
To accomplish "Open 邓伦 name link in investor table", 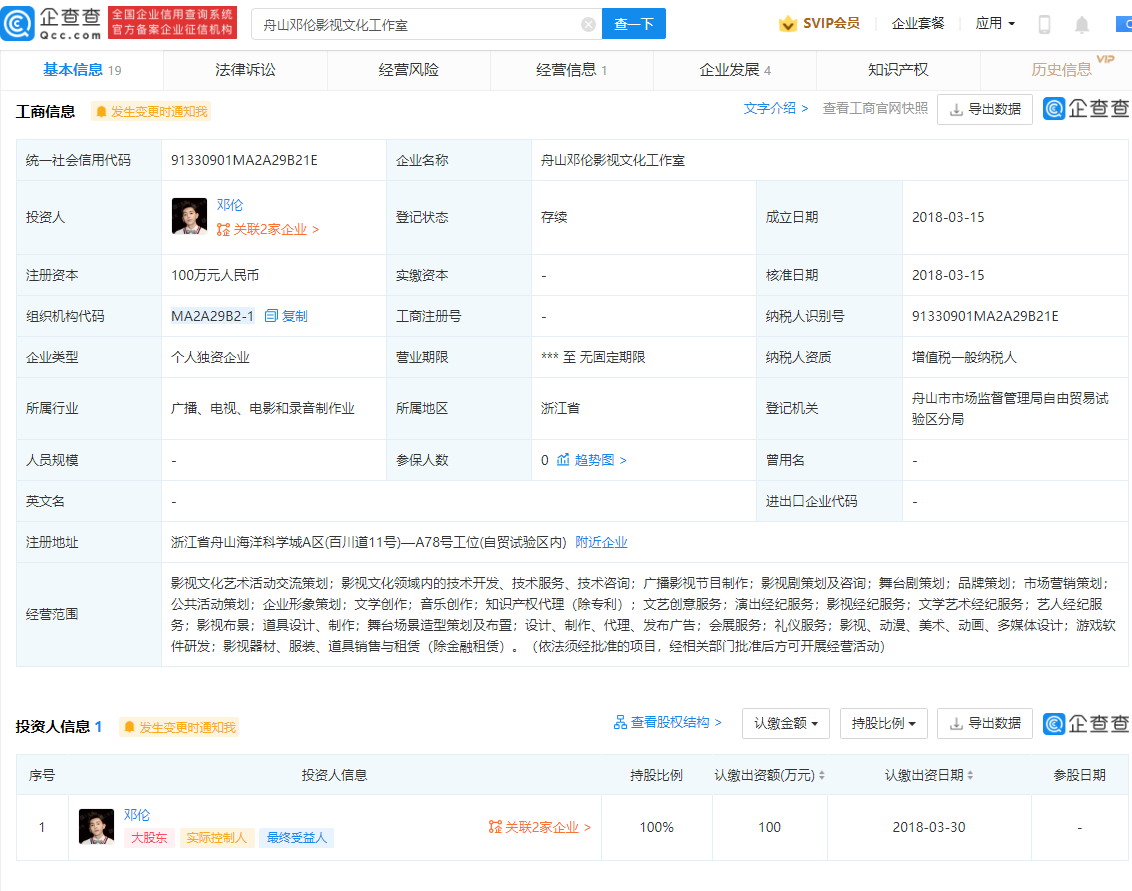I will pyautogui.click(x=136, y=814).
